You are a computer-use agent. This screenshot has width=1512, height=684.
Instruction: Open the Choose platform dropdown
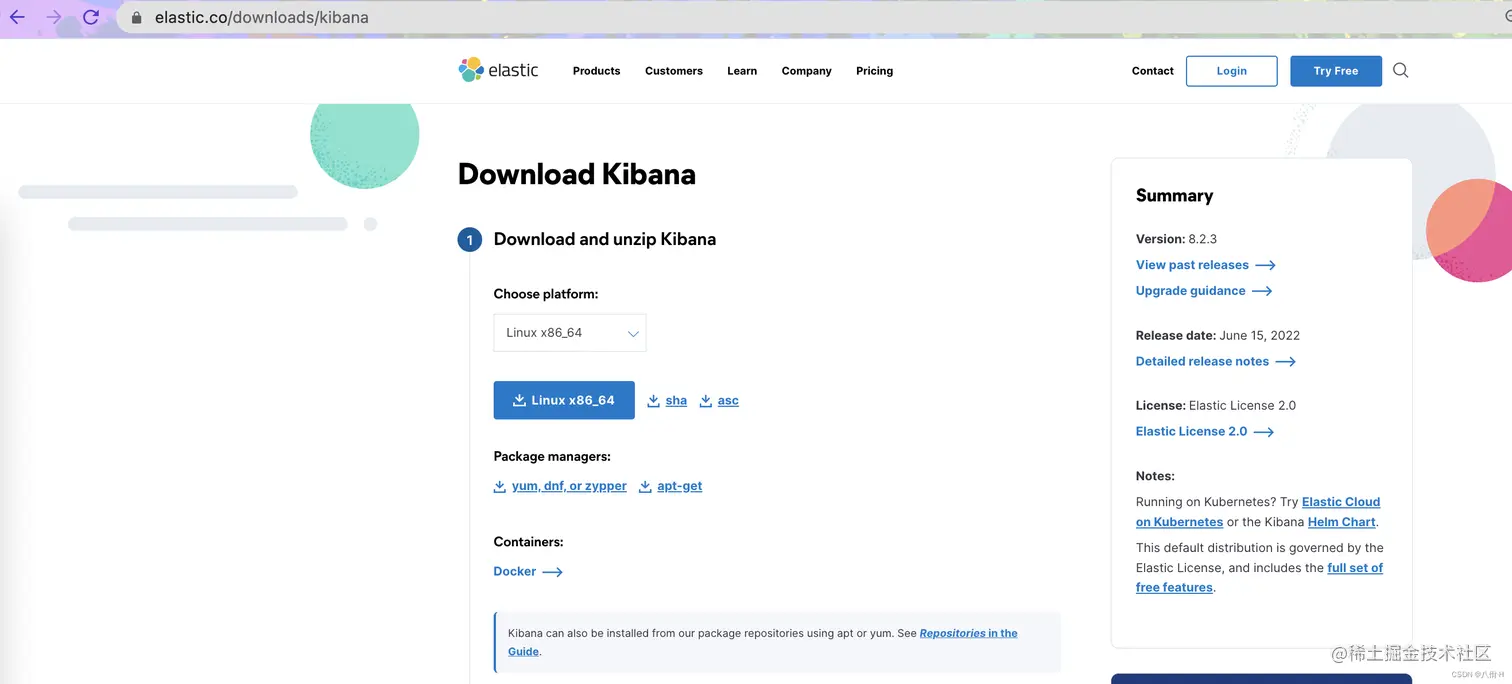[570, 333]
